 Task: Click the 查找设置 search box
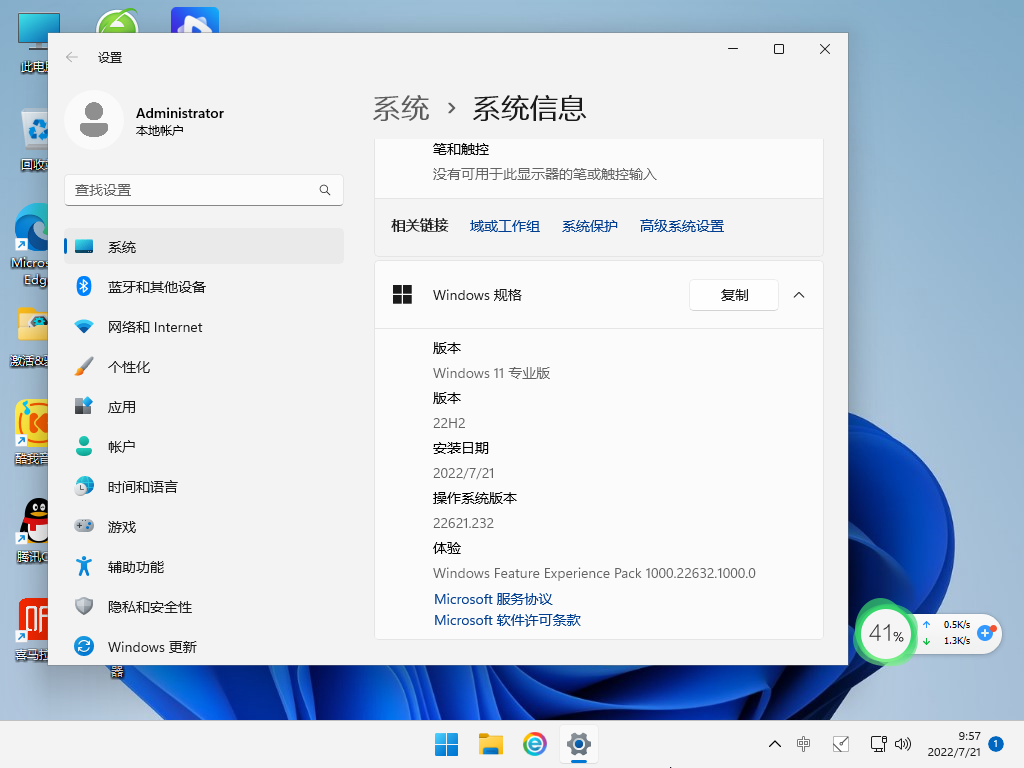pyautogui.click(x=204, y=190)
